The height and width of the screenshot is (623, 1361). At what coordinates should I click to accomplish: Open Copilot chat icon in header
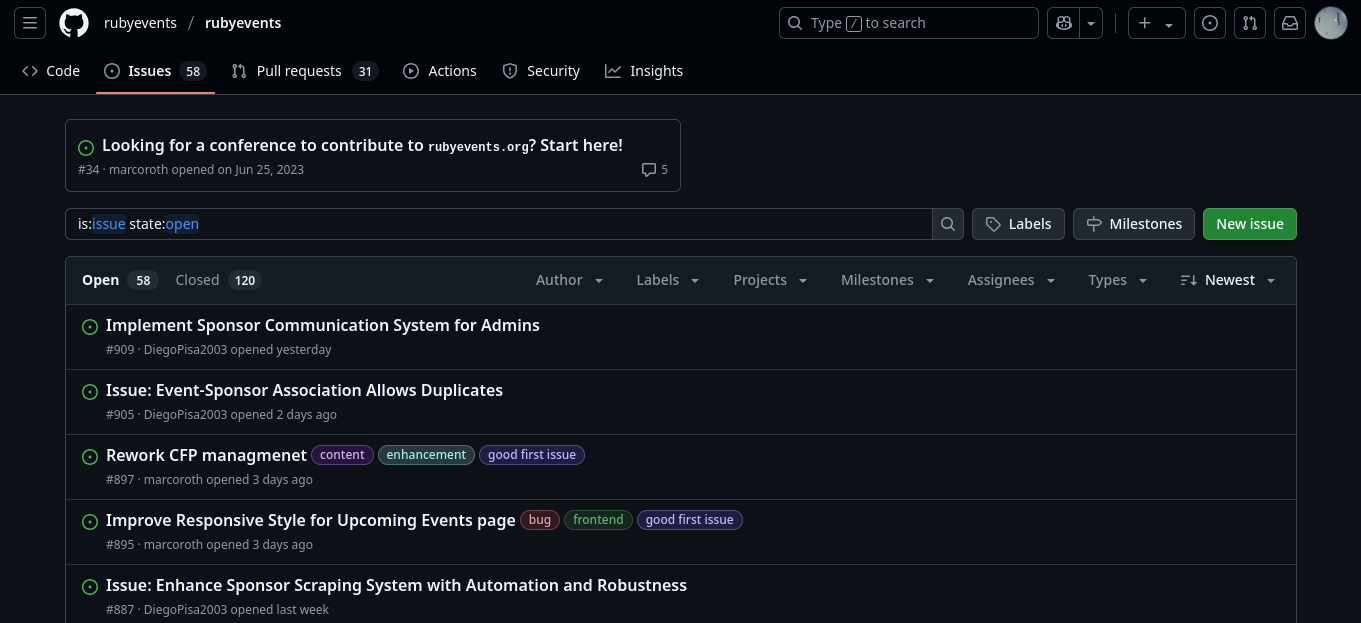pos(1063,23)
